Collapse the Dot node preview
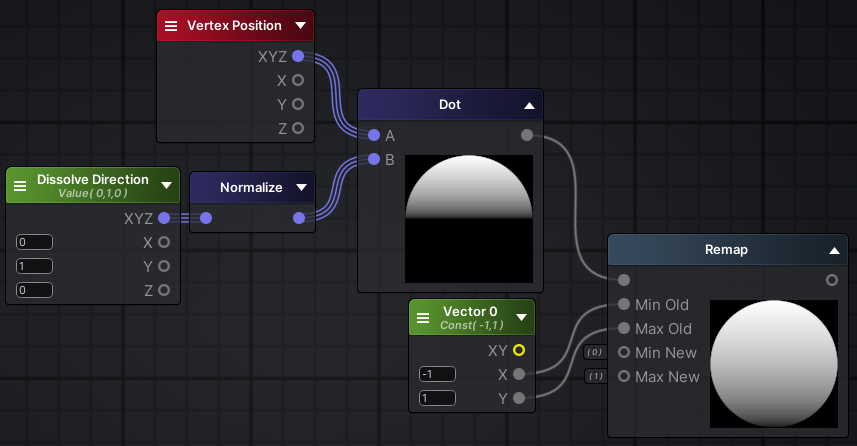The image size is (857, 446). coord(529,105)
